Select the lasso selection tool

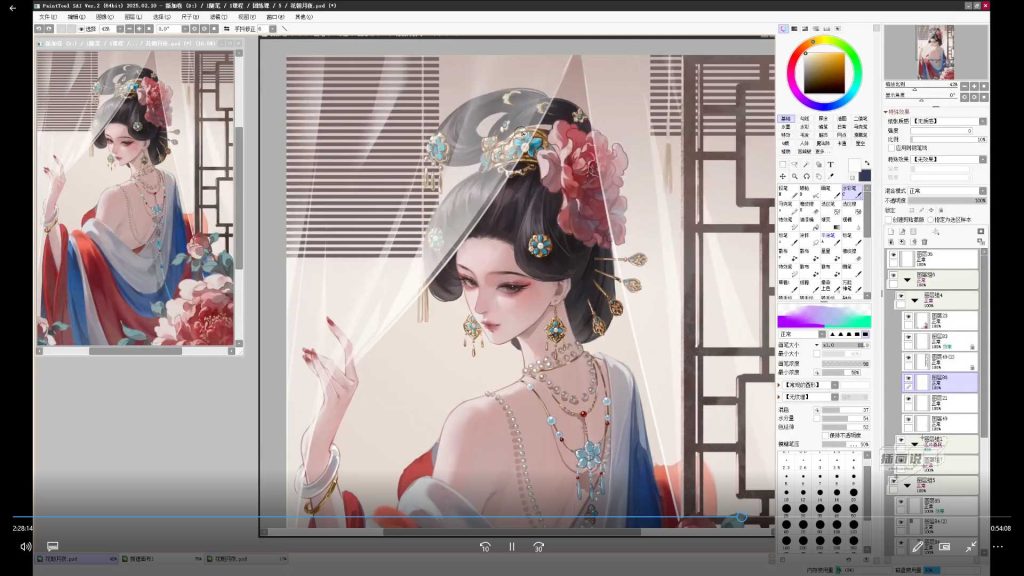click(x=795, y=165)
